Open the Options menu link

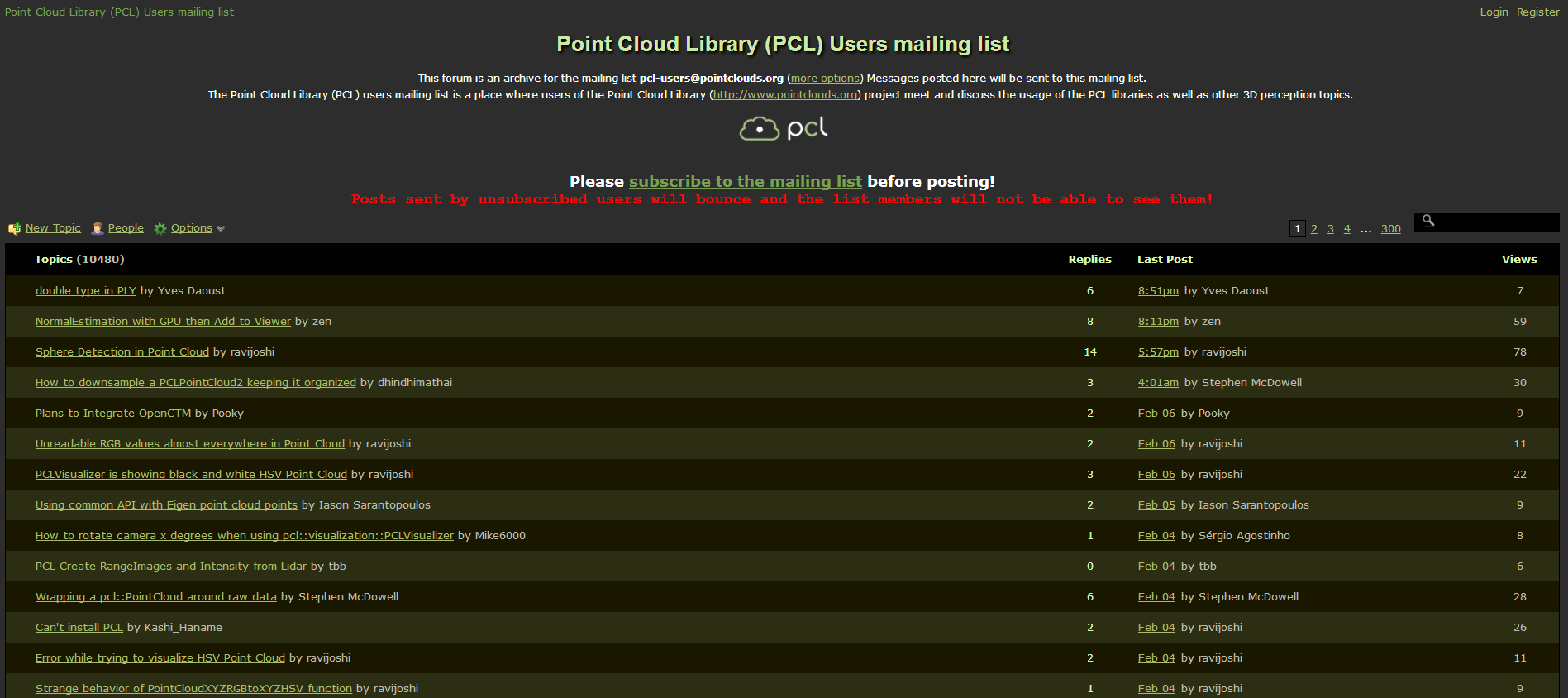click(192, 228)
